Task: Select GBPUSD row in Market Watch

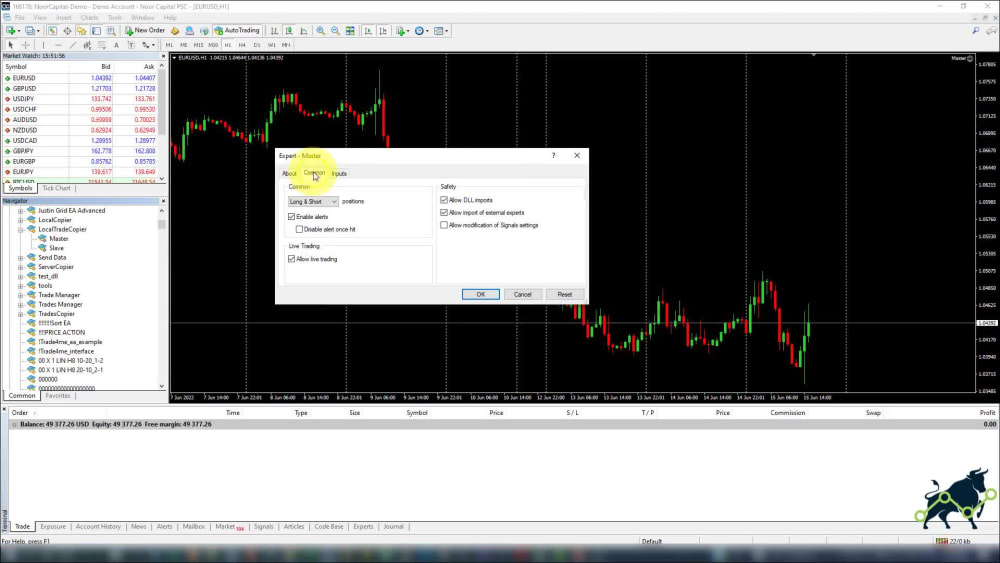Action: pyautogui.click(x=81, y=89)
